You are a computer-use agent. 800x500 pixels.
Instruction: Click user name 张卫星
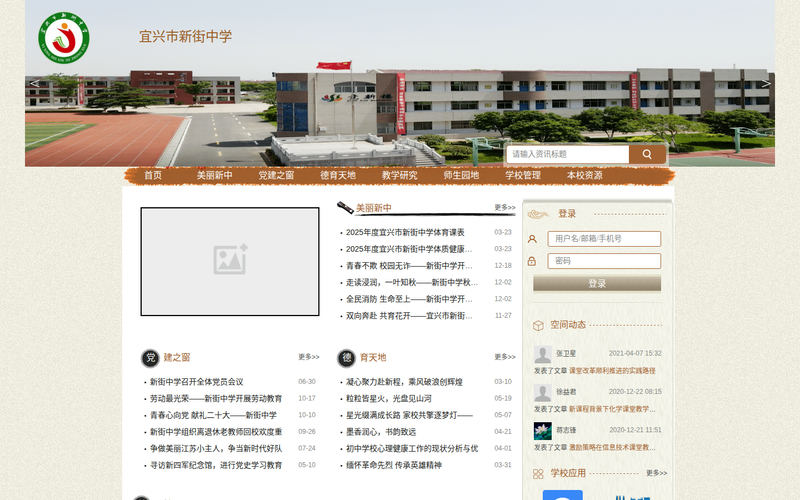click(566, 354)
